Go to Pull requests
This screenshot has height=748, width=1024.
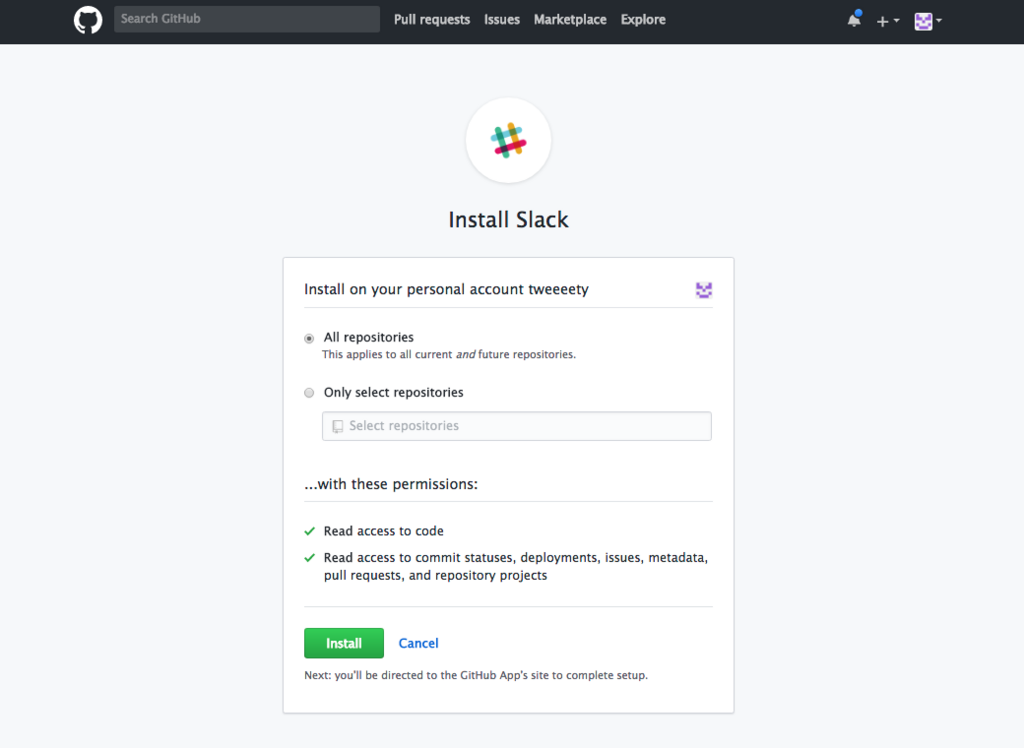[432, 20]
